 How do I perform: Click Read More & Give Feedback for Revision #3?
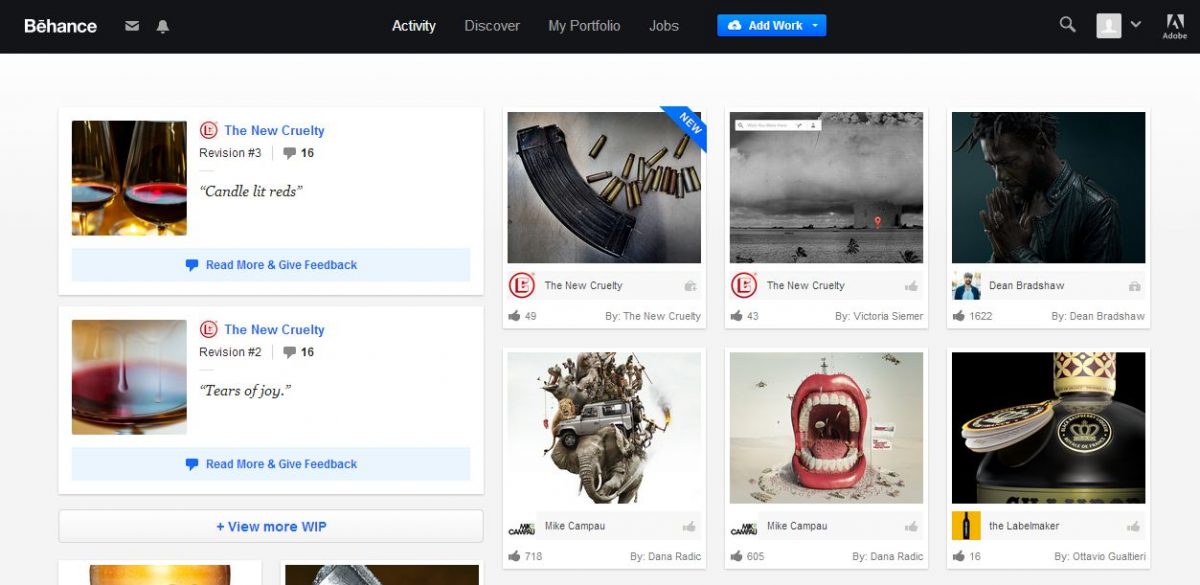[x=271, y=265]
